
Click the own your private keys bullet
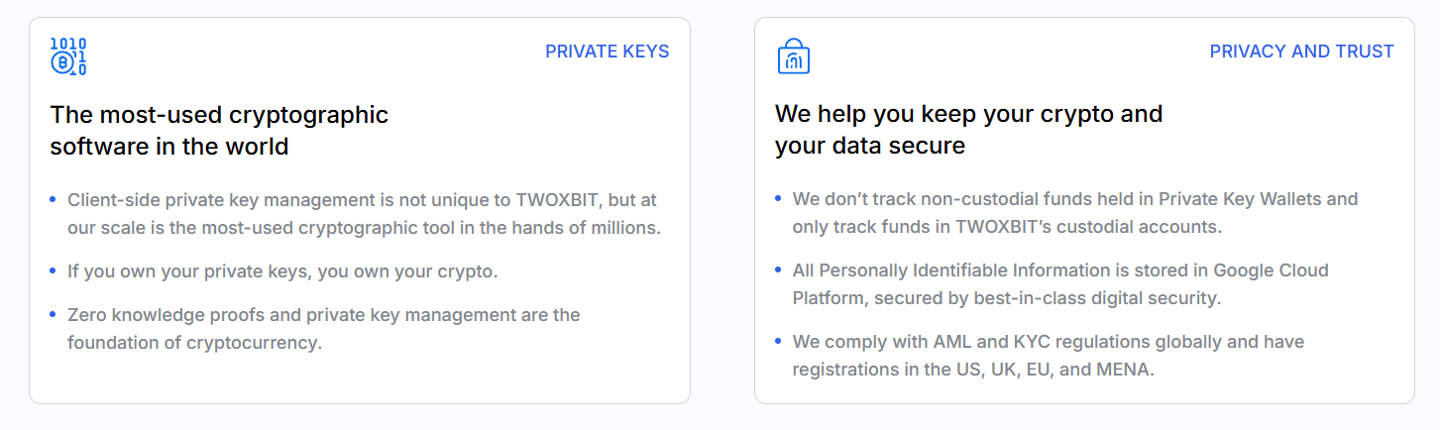(x=282, y=271)
